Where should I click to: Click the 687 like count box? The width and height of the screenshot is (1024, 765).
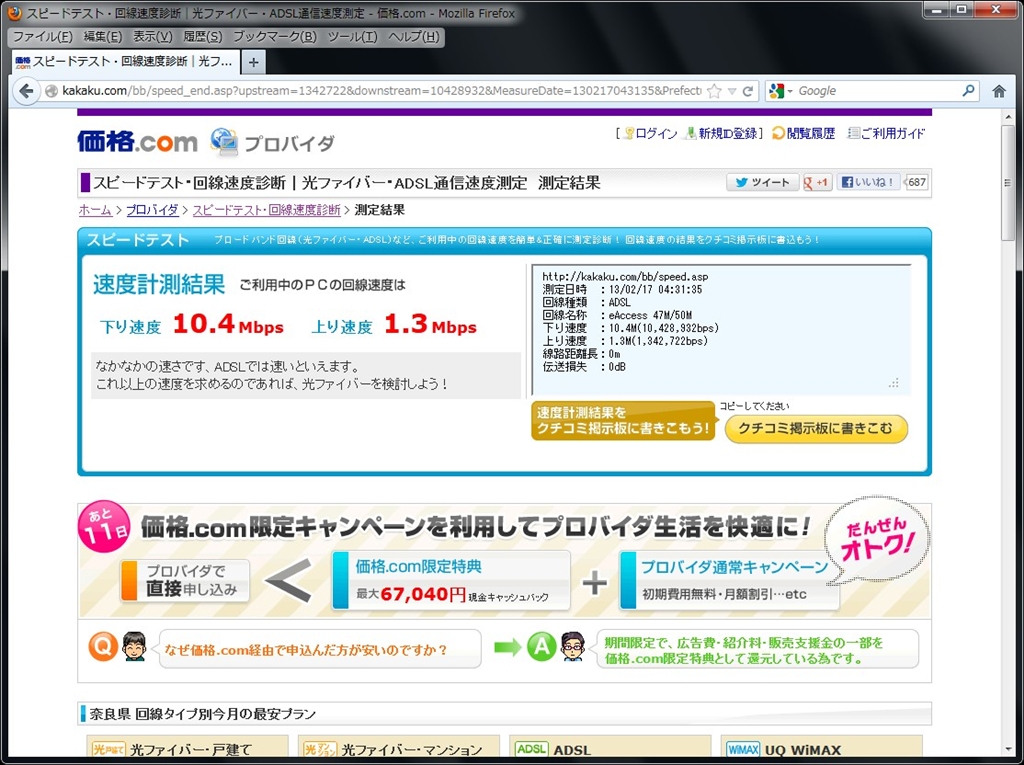916,182
